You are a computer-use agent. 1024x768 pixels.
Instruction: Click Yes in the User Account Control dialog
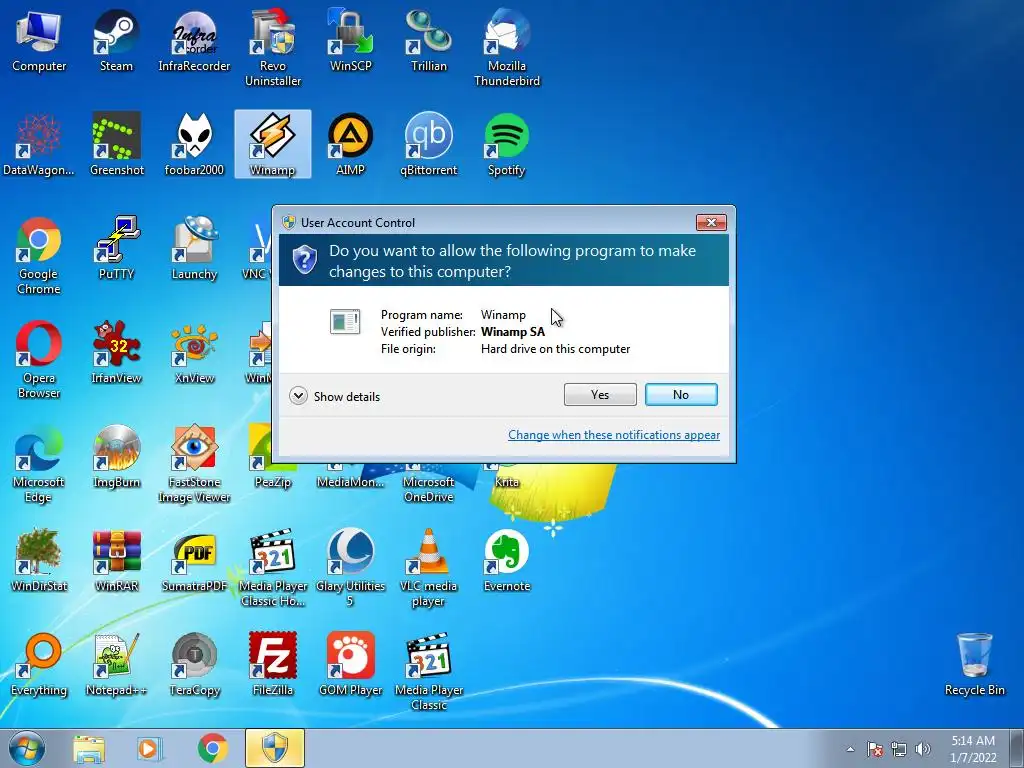[600, 394]
